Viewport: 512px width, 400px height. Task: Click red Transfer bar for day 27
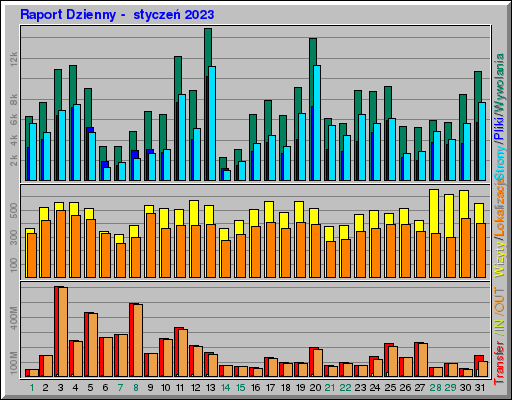pos(416,359)
